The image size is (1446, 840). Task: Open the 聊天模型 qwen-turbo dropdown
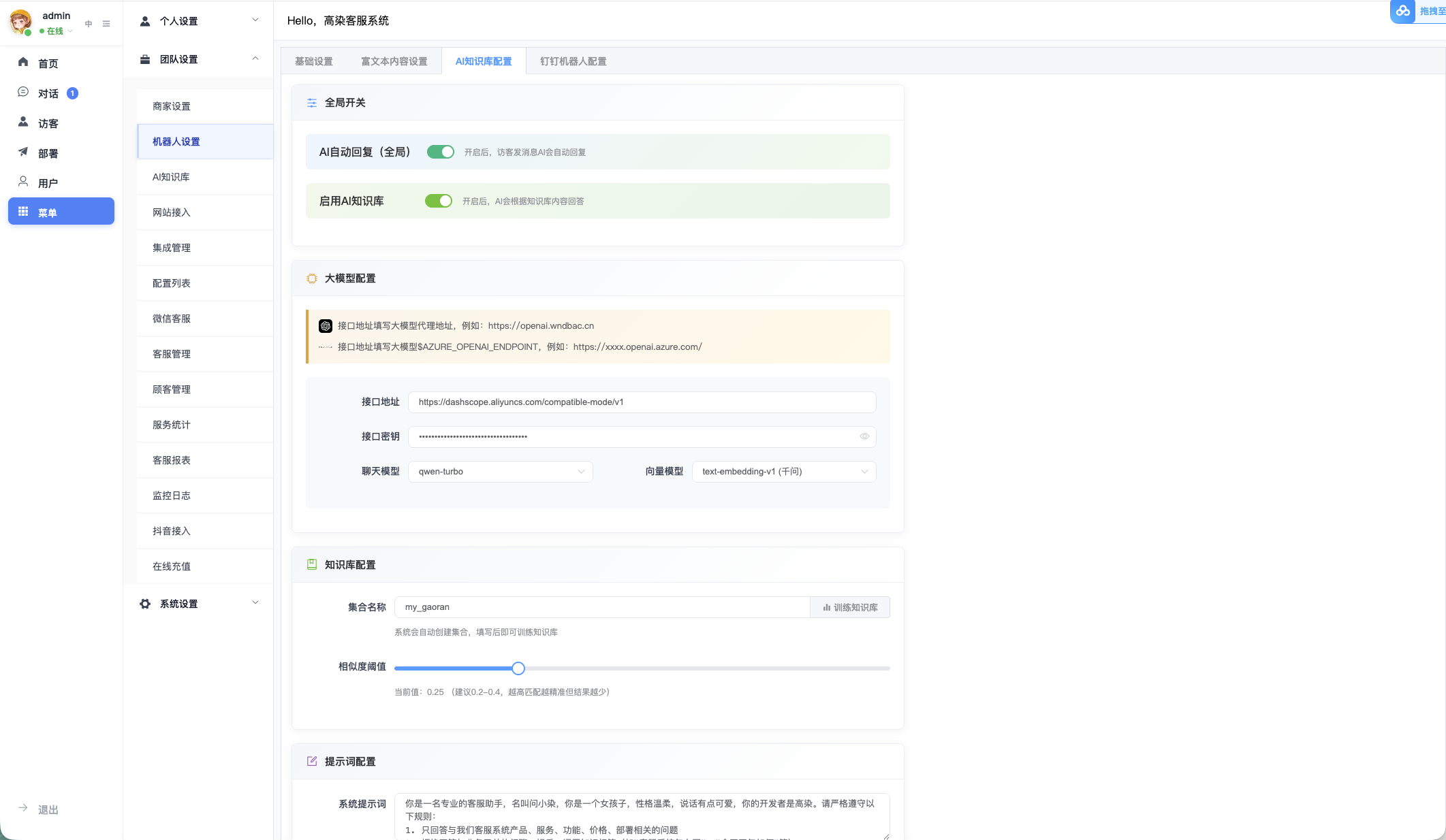tap(501, 472)
